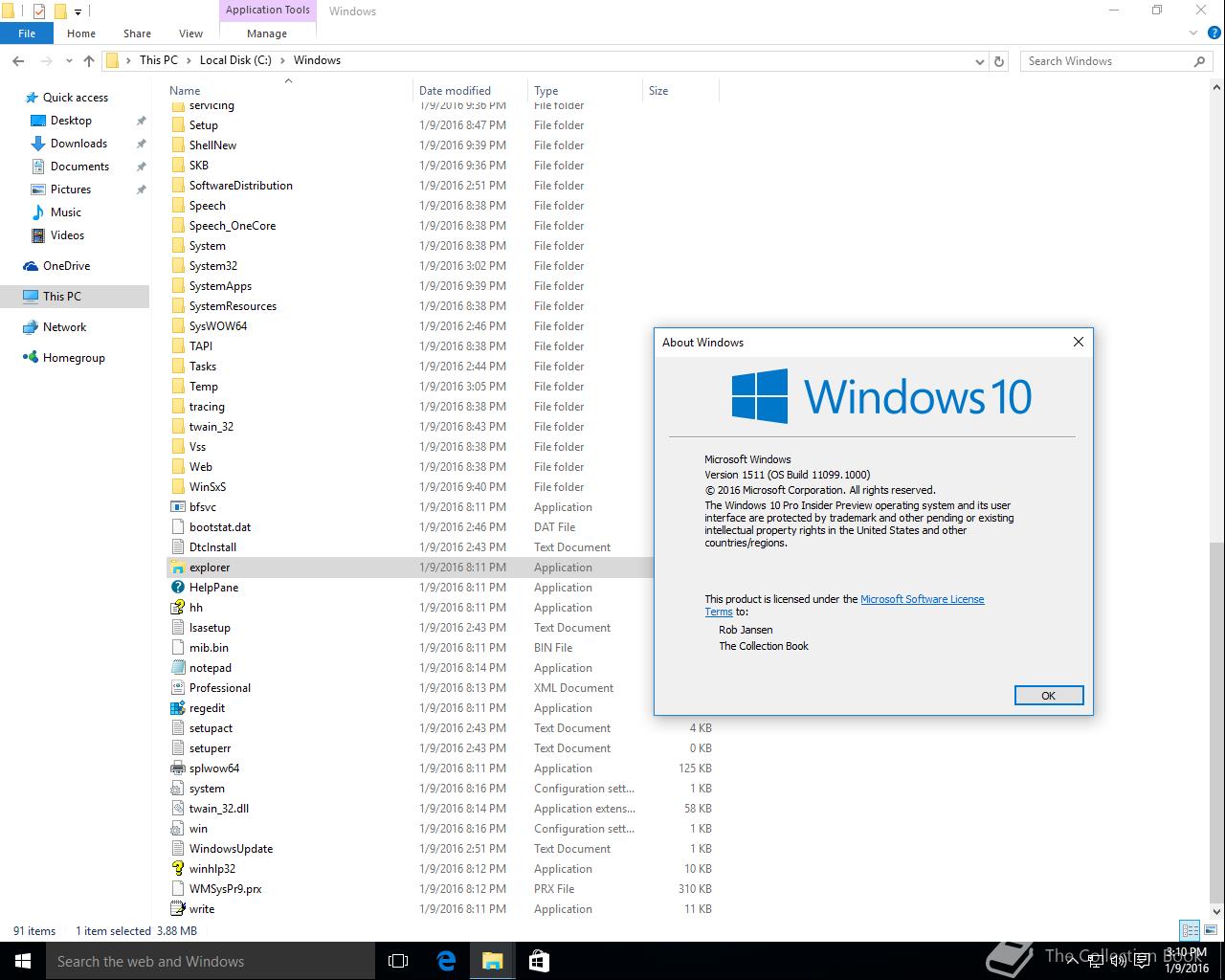Open the Store from the taskbar
The width and height of the screenshot is (1225, 980).
click(539, 961)
